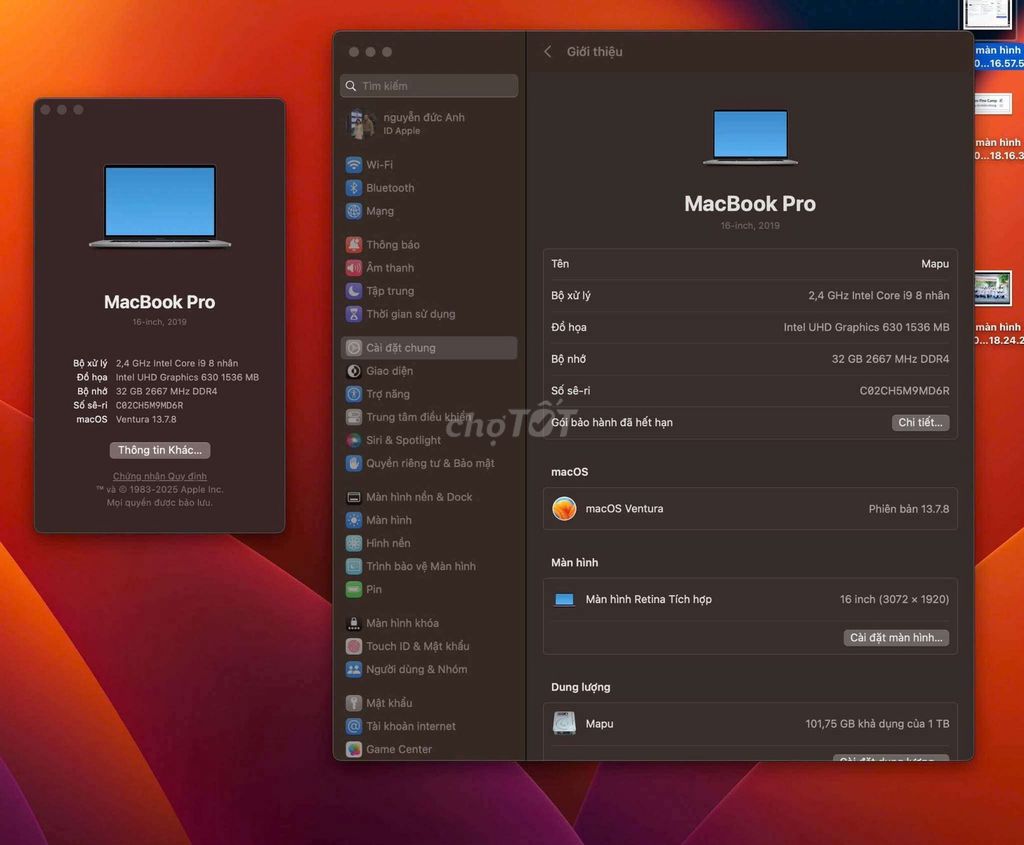Click Thông tin Khác... button in About window

pyautogui.click(x=160, y=451)
